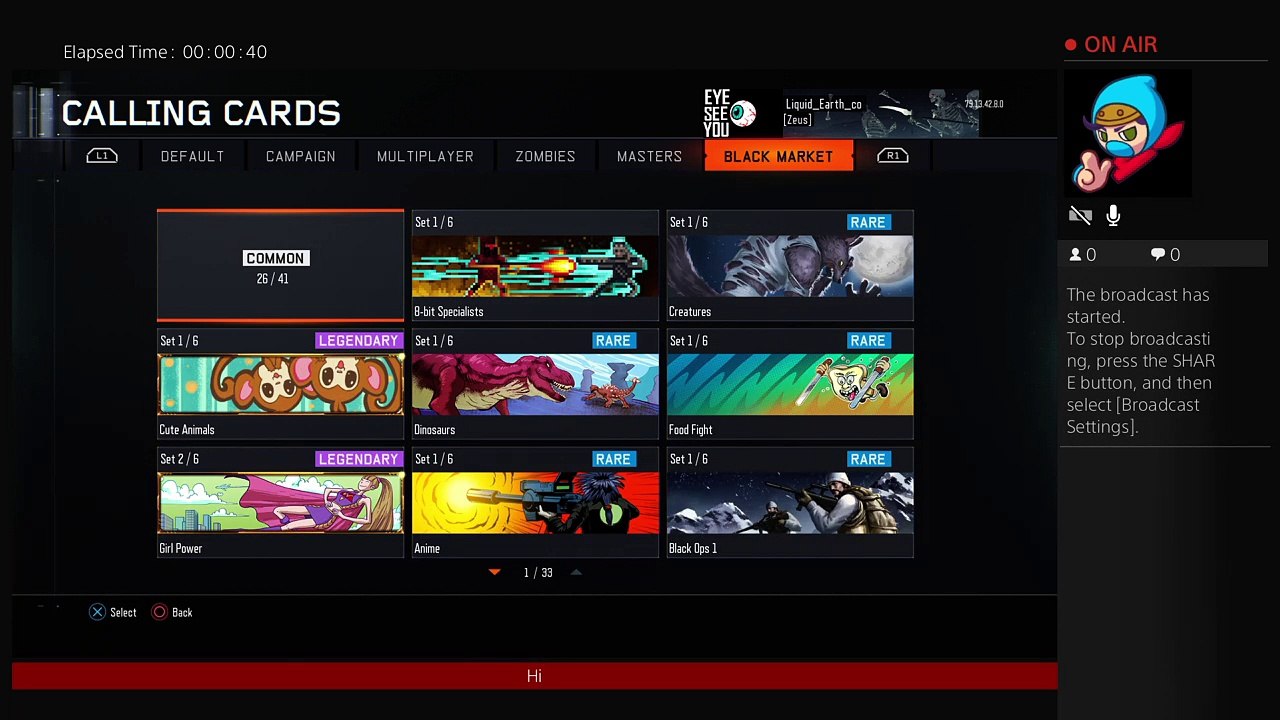This screenshot has height=720, width=1280.
Task: Pick the Girl Power card artwork
Action: 280,503
